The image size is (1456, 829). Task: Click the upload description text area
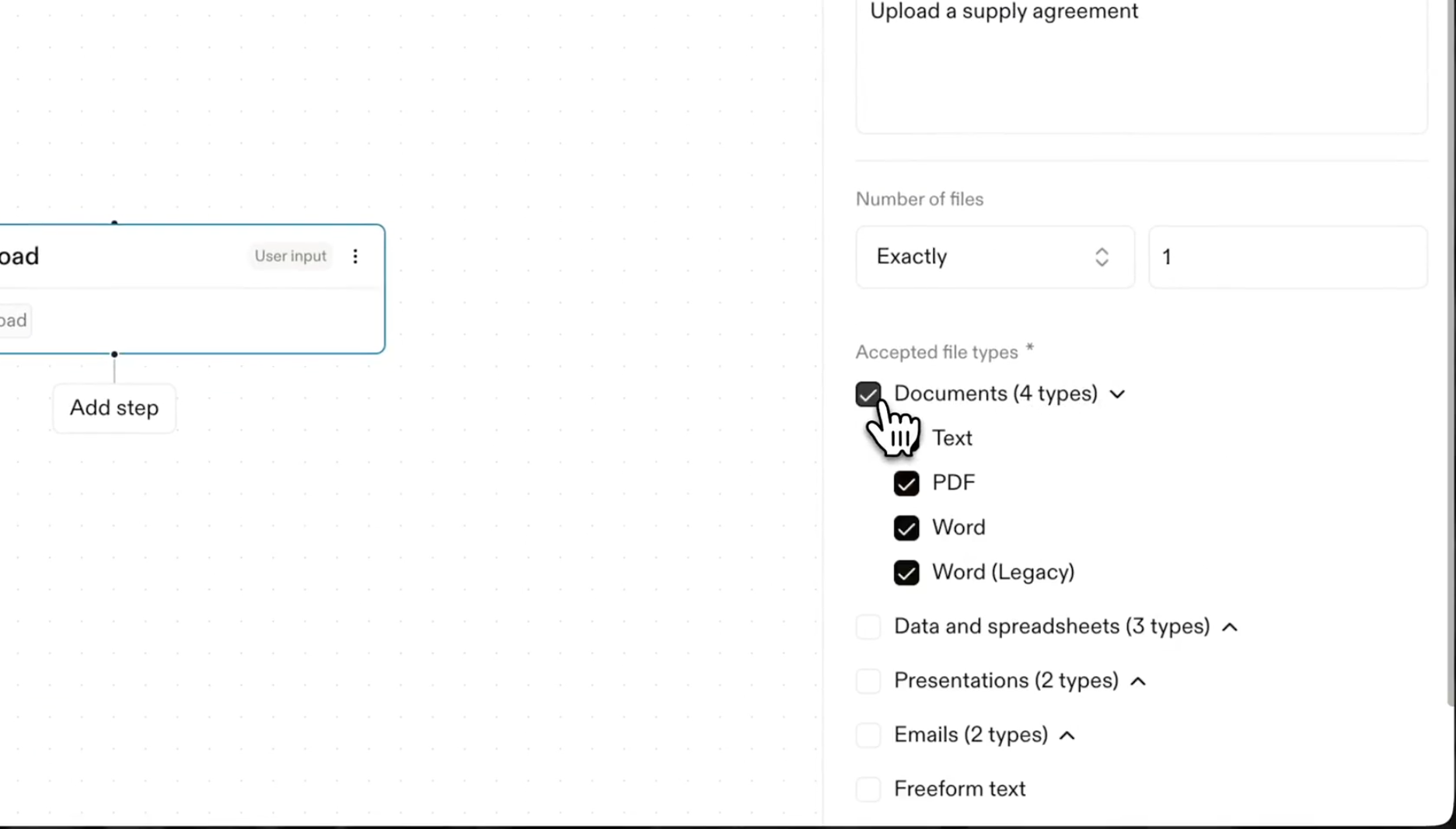coord(1141,70)
